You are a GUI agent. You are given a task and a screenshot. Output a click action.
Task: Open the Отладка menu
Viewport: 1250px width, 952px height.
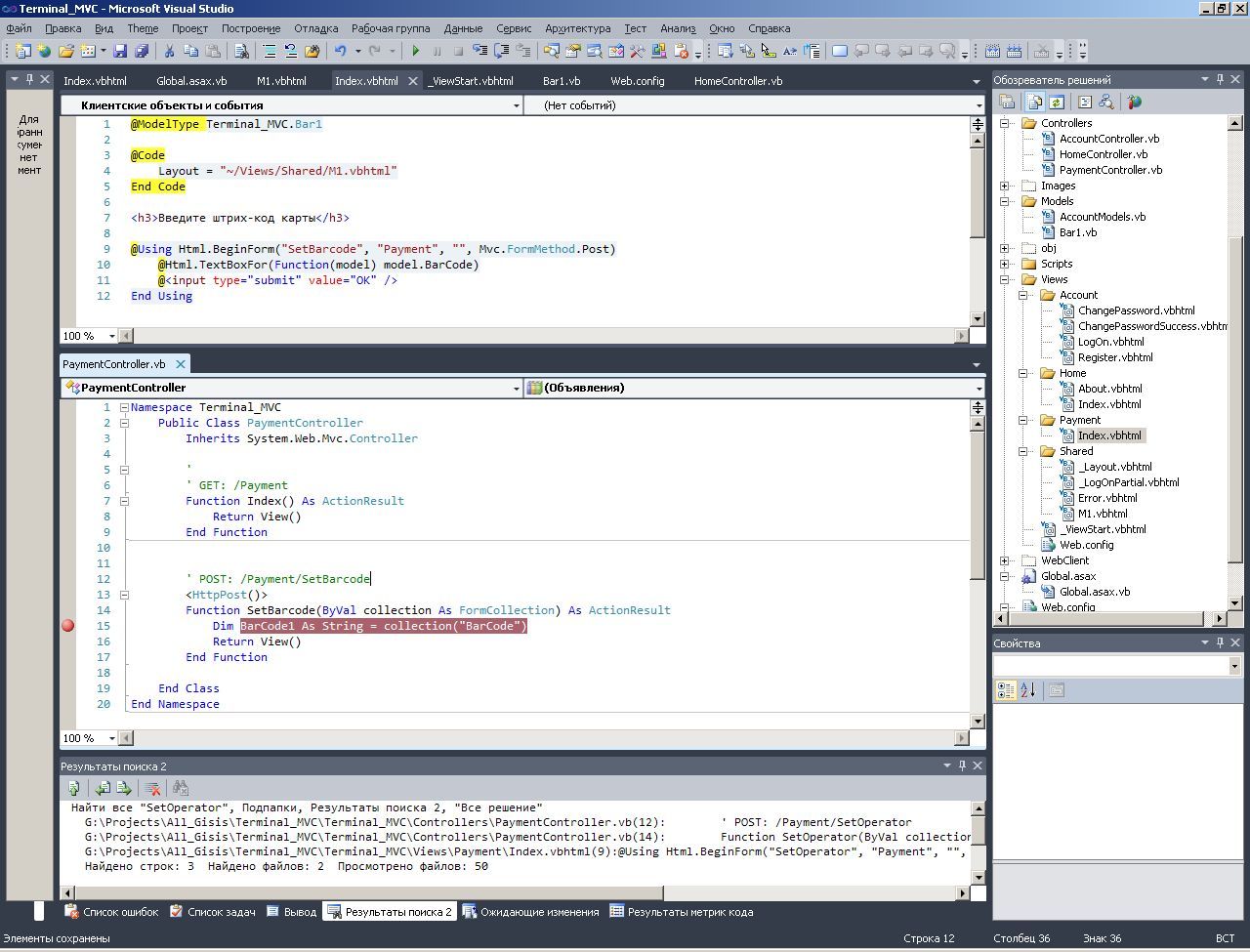click(315, 28)
